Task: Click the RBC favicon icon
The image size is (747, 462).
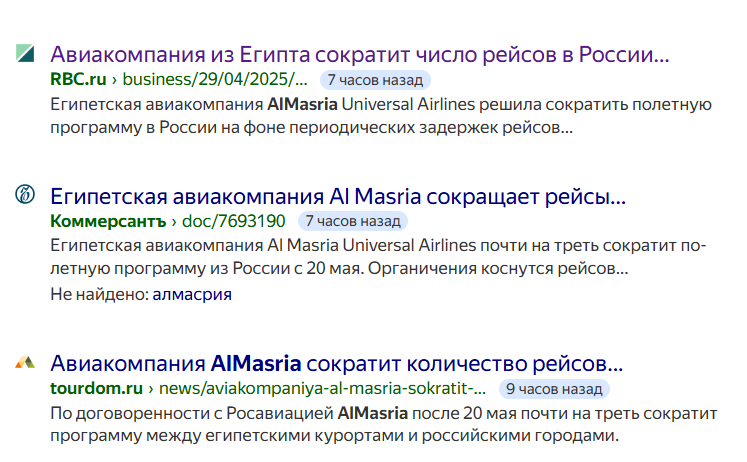Action: coord(25,53)
